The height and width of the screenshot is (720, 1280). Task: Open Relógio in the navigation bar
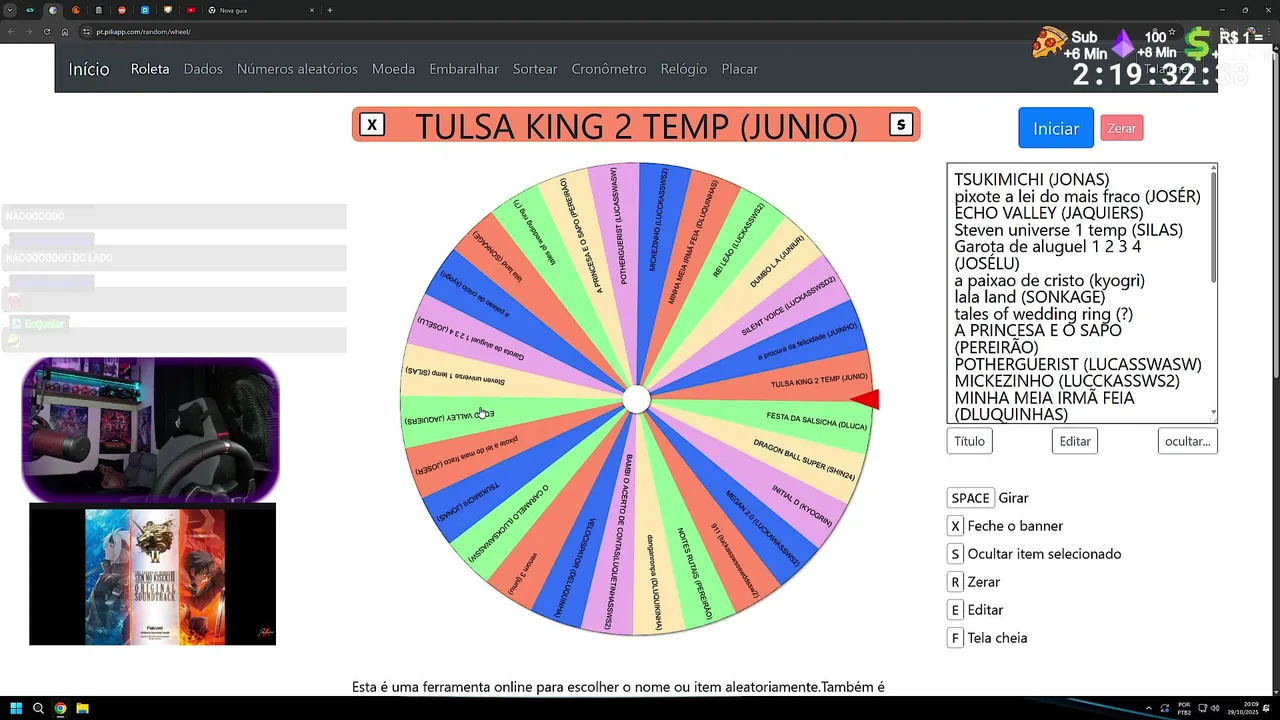684,69
